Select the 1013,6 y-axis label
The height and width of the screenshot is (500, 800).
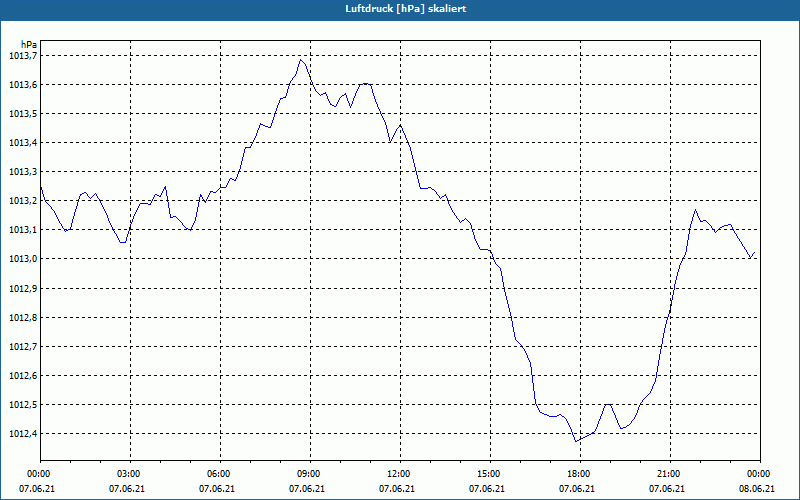[x=23, y=84]
